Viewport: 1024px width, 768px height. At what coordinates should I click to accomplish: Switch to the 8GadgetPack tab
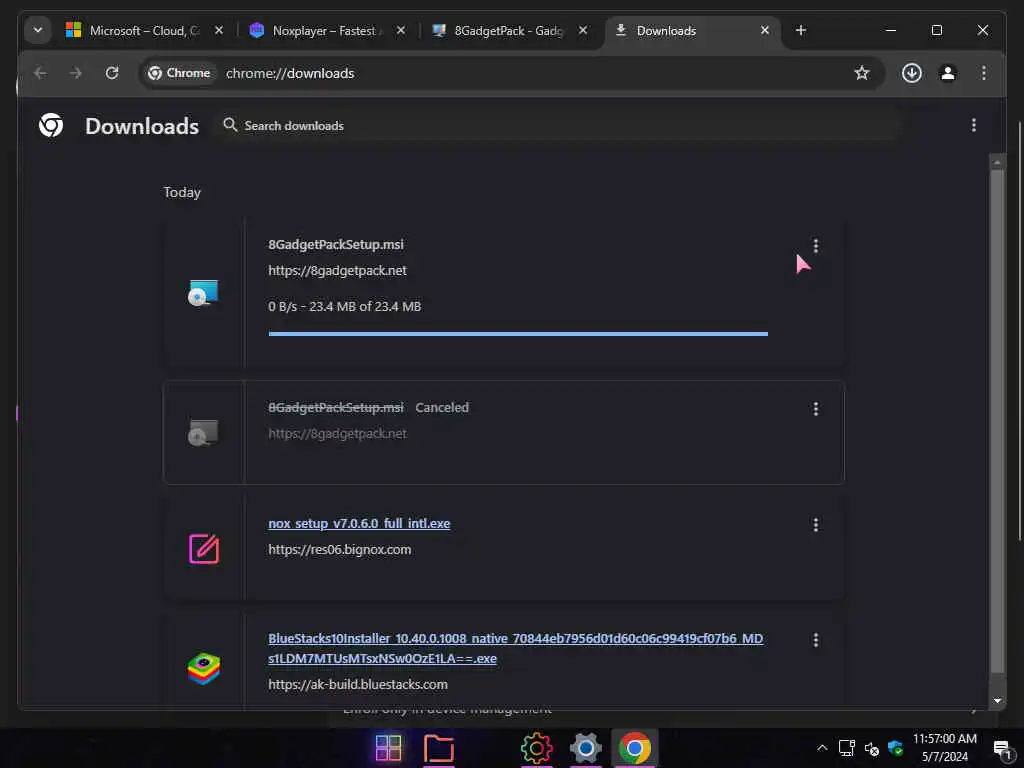coord(509,31)
